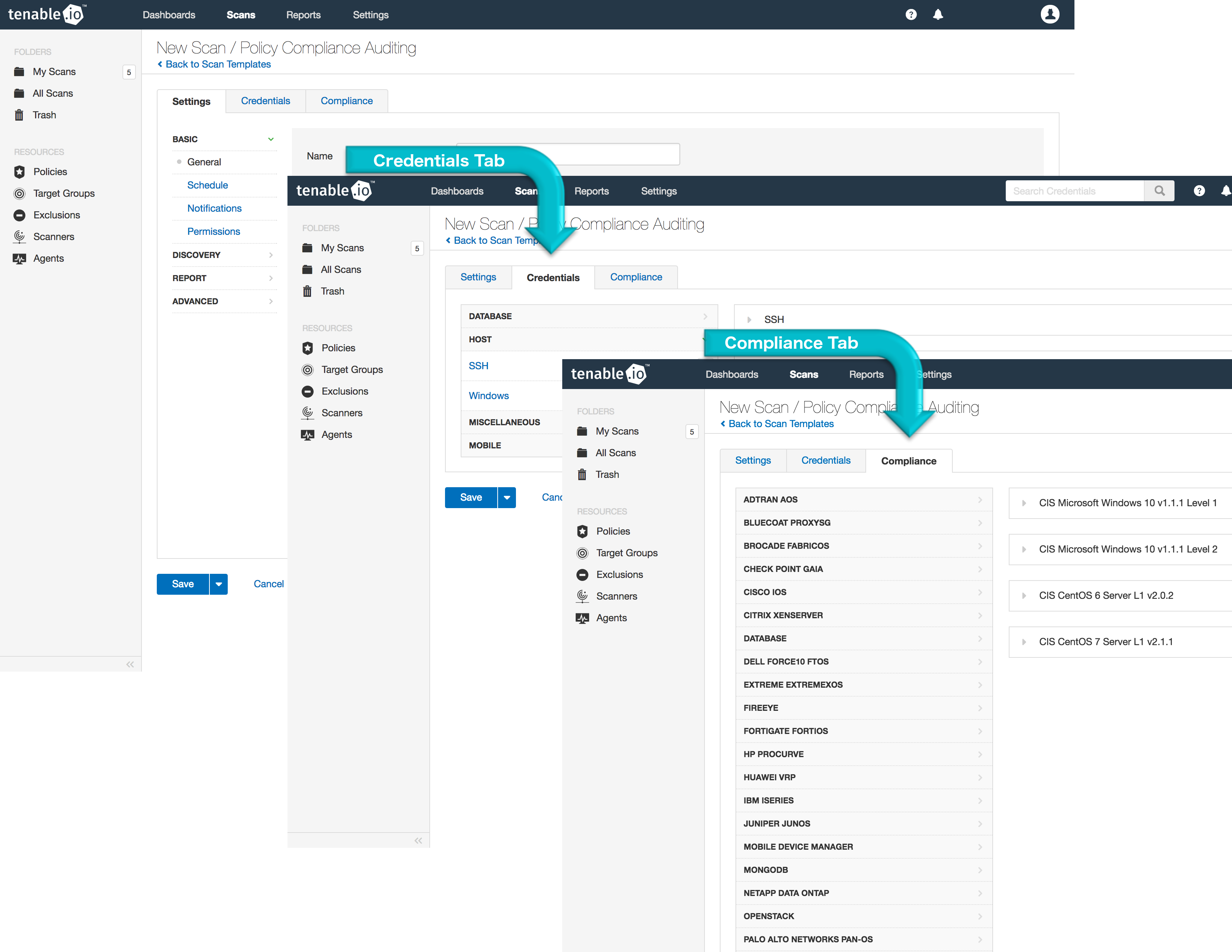
Task: Open Reports menu in back window
Action: tap(304, 15)
